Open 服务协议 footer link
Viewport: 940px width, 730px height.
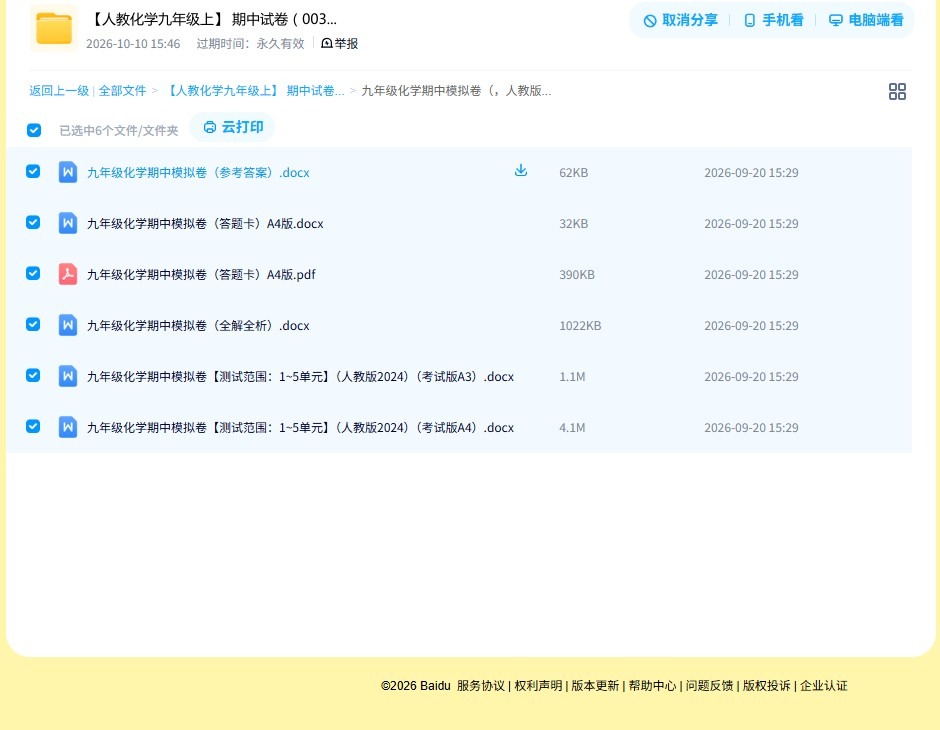tap(481, 686)
